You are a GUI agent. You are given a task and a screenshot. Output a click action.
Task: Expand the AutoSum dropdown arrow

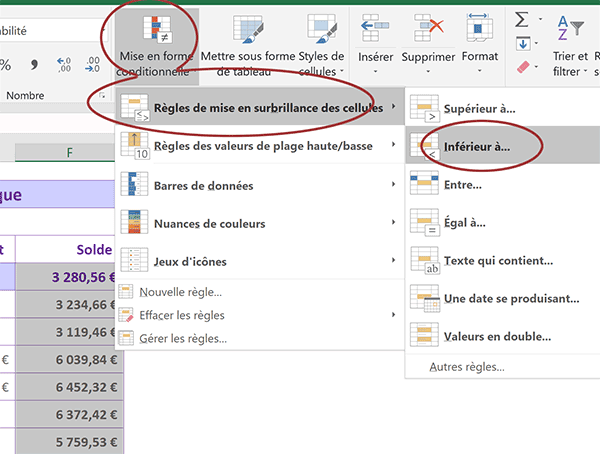click(x=540, y=19)
